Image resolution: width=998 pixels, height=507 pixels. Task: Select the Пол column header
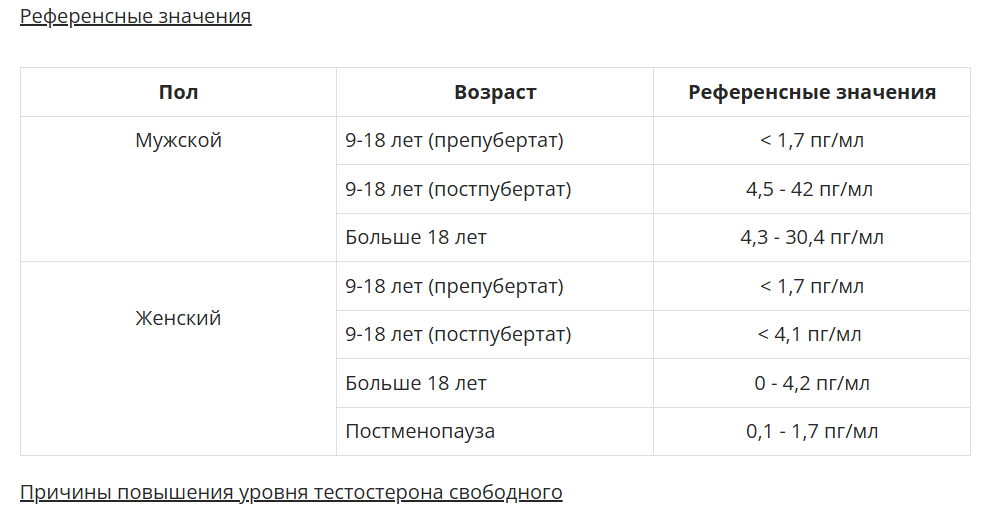point(178,92)
